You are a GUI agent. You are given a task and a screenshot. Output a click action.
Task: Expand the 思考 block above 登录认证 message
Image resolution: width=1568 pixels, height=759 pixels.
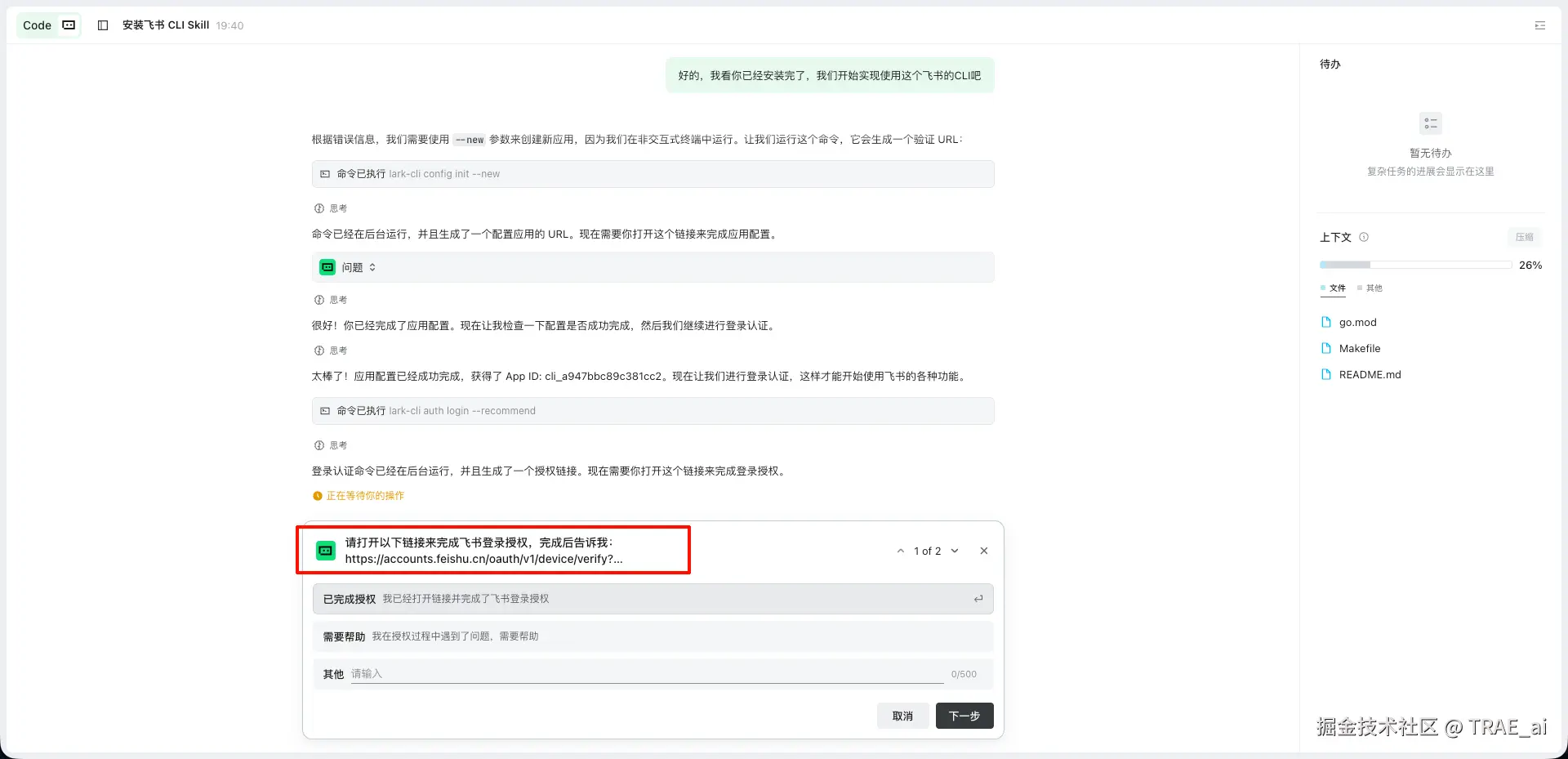[x=331, y=445]
